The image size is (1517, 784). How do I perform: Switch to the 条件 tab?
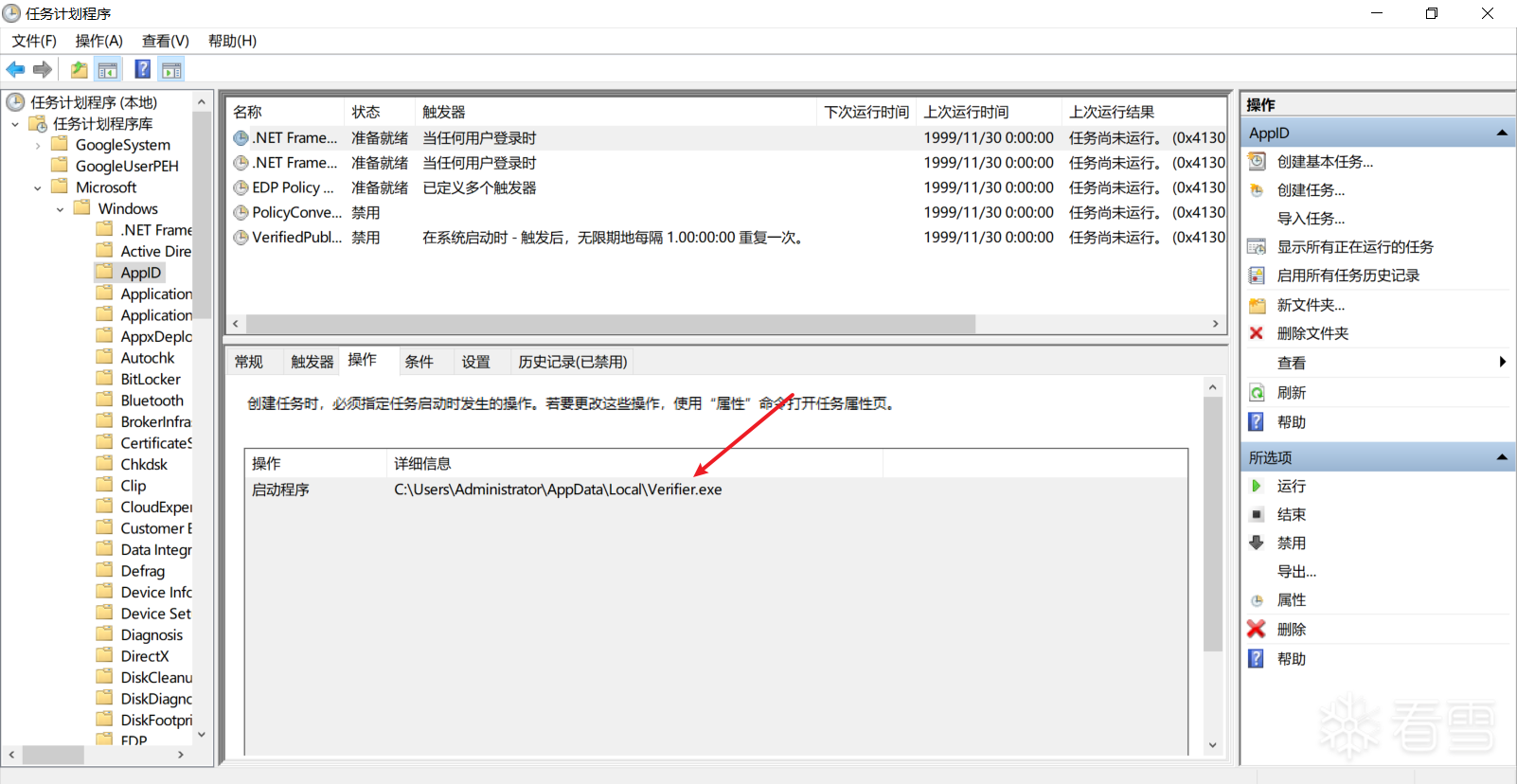[419, 362]
